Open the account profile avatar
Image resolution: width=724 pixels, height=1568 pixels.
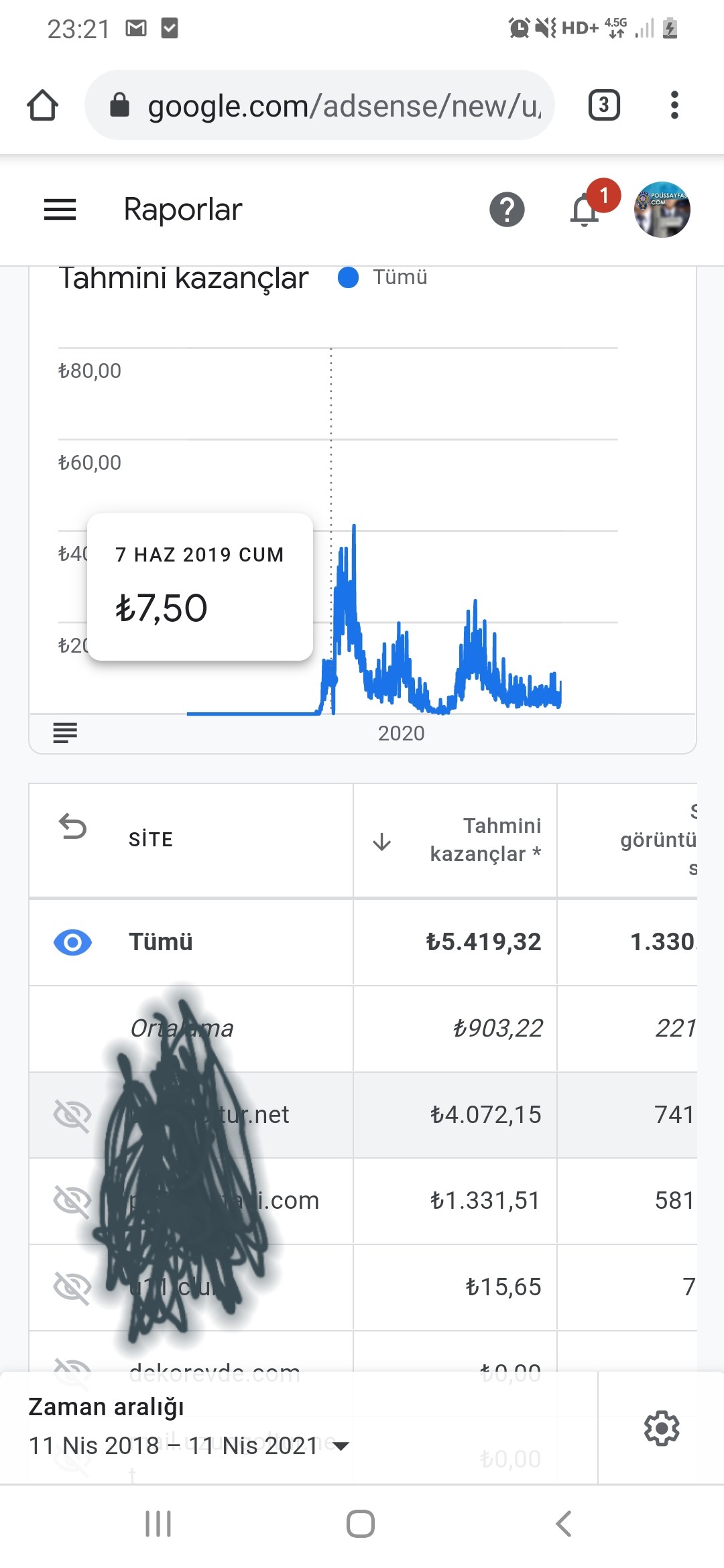point(662,210)
